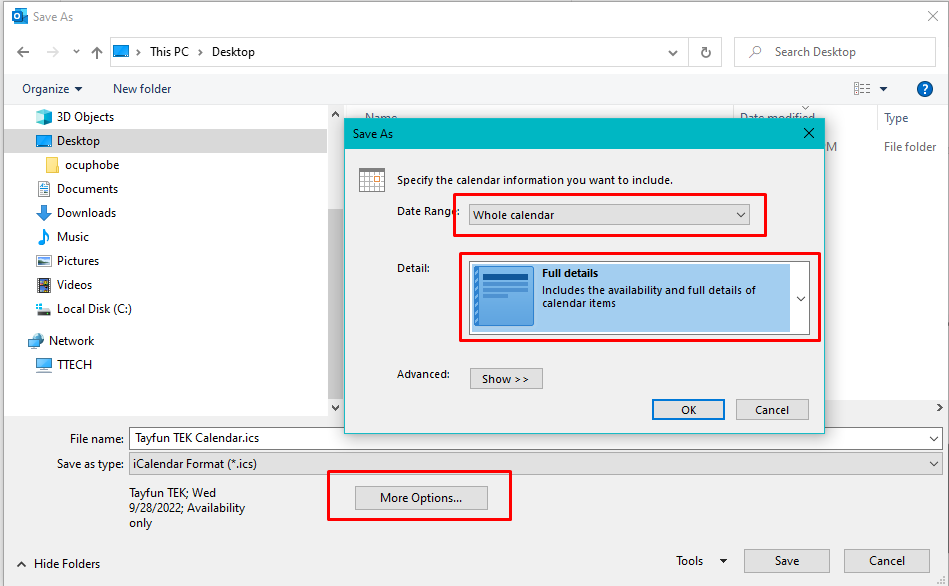
Task: Click the blue Help question mark icon
Action: click(924, 89)
